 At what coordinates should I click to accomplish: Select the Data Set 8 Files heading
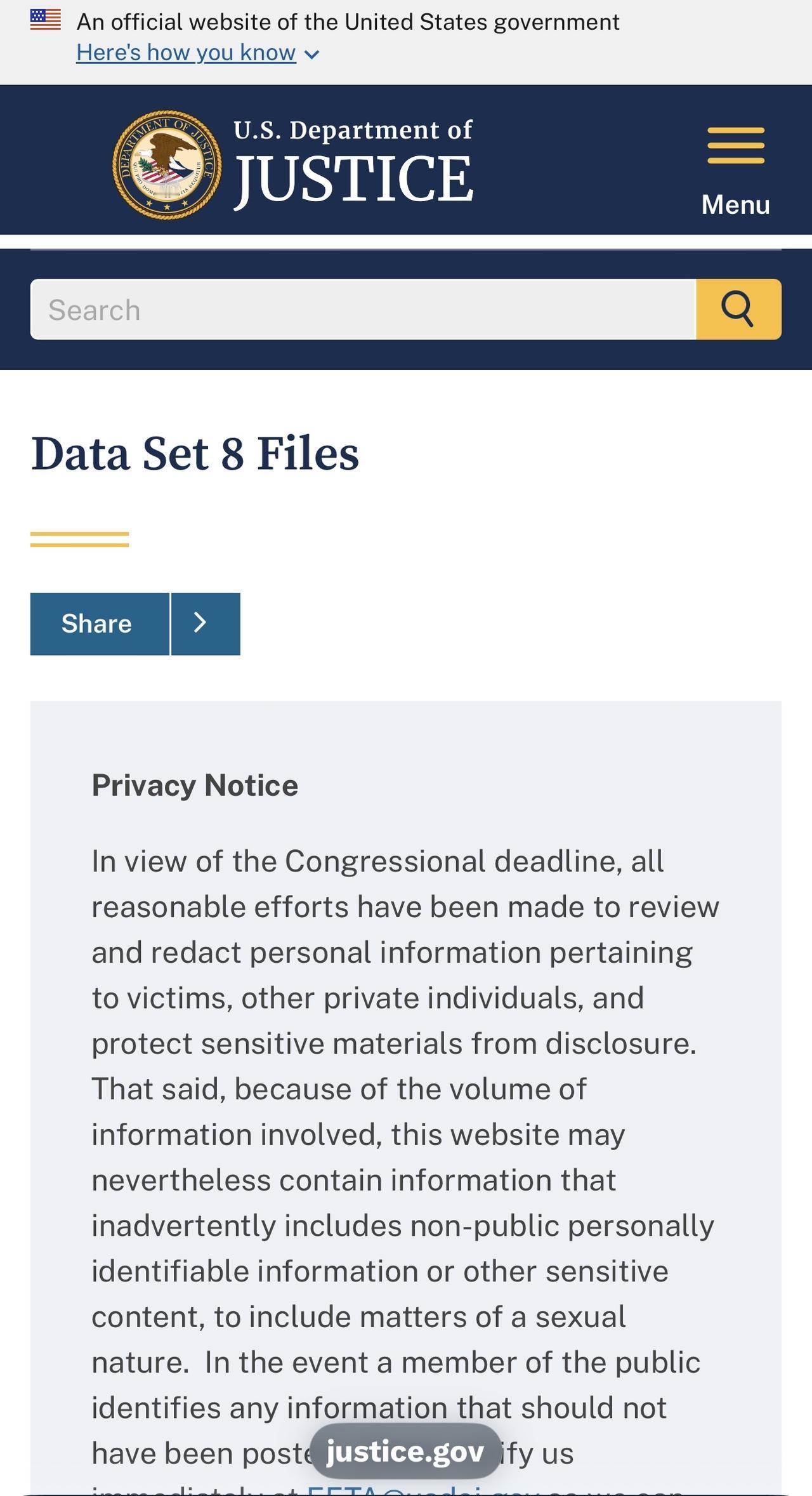point(195,453)
